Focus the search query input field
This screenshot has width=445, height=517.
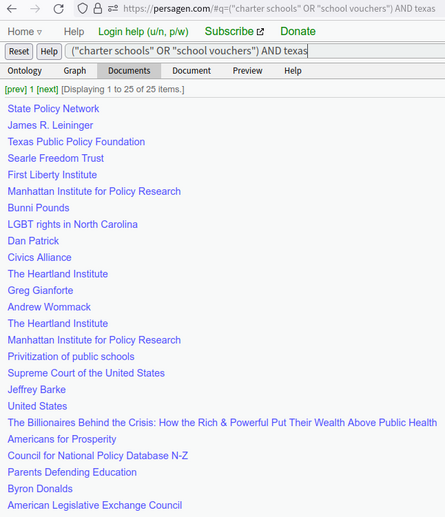[x=255, y=51]
